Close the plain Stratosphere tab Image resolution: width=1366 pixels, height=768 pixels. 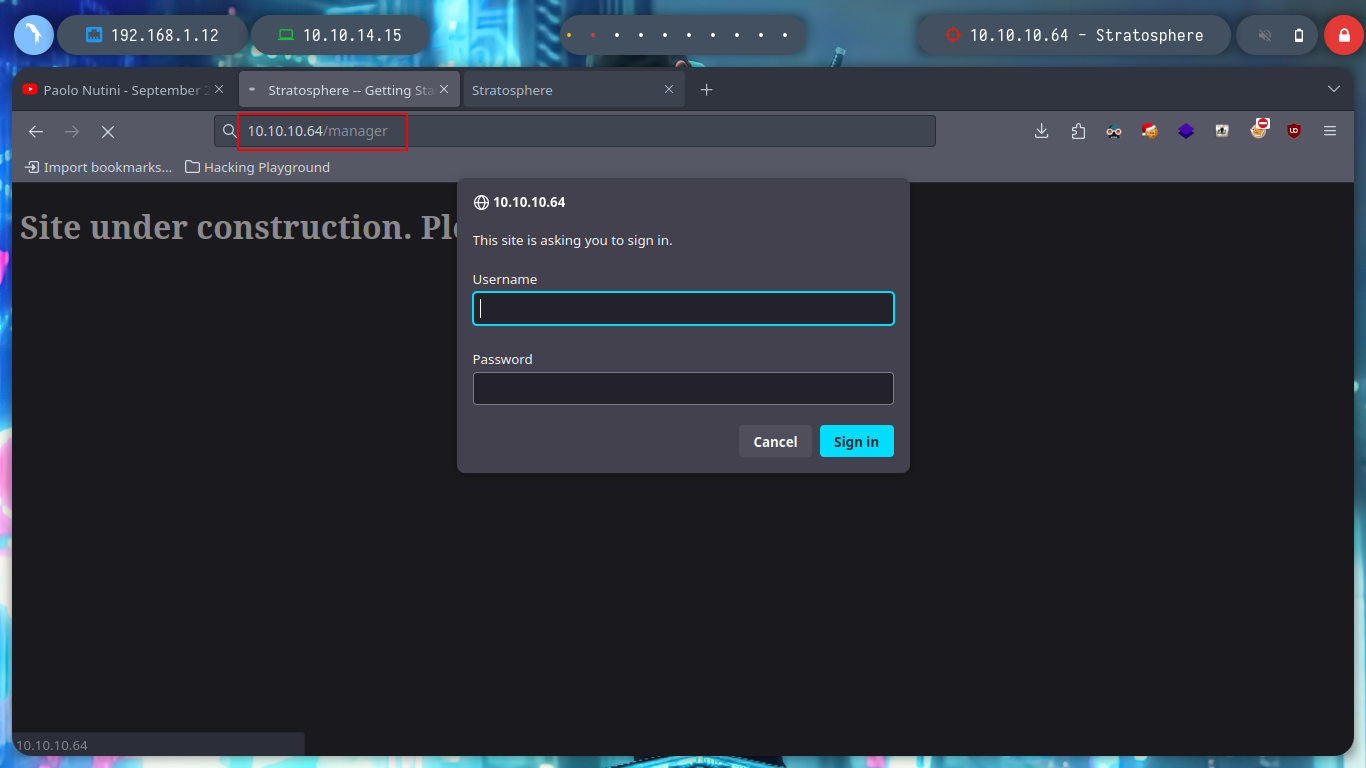[670, 89]
